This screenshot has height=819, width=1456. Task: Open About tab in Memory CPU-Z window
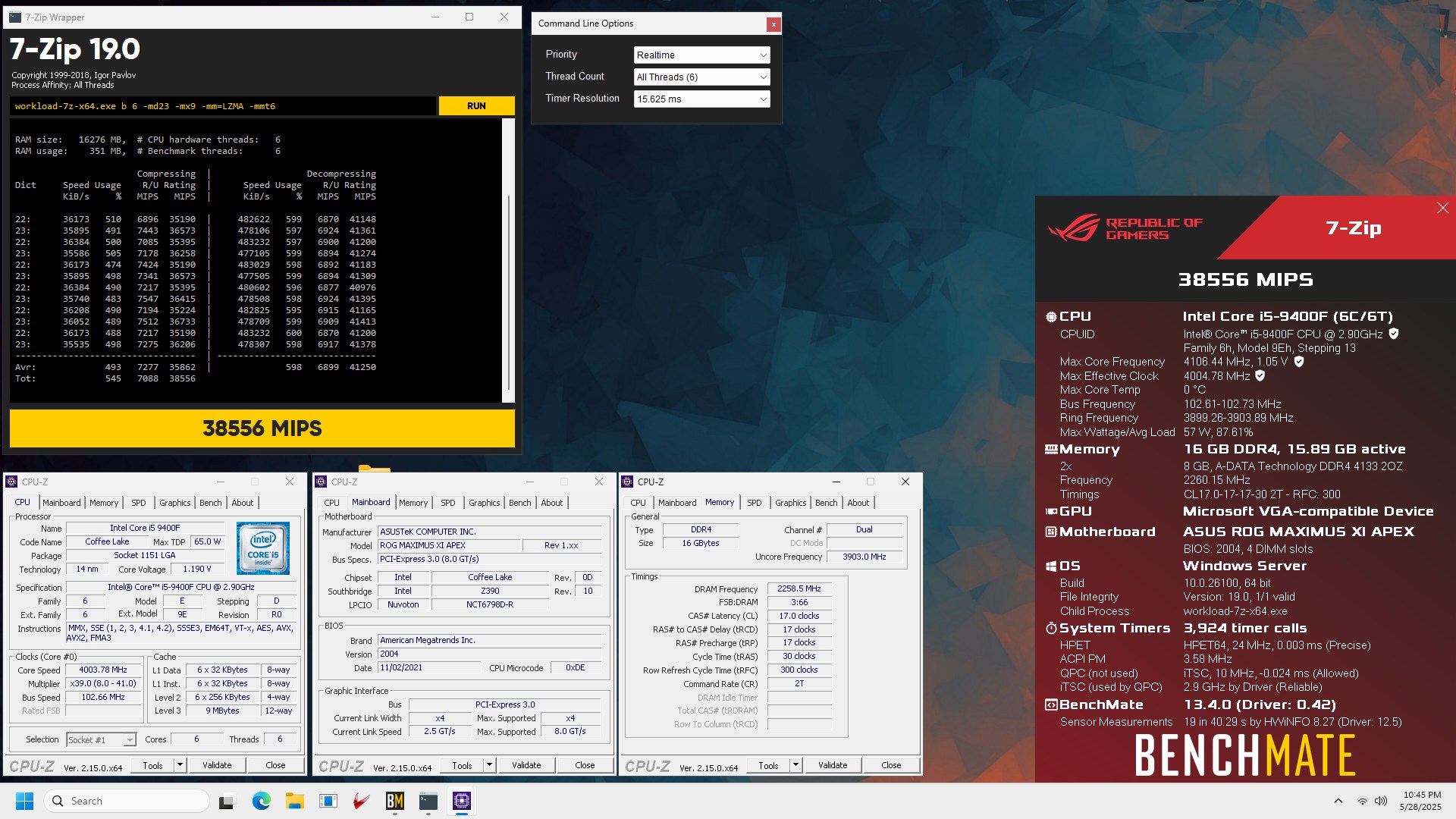click(x=858, y=503)
